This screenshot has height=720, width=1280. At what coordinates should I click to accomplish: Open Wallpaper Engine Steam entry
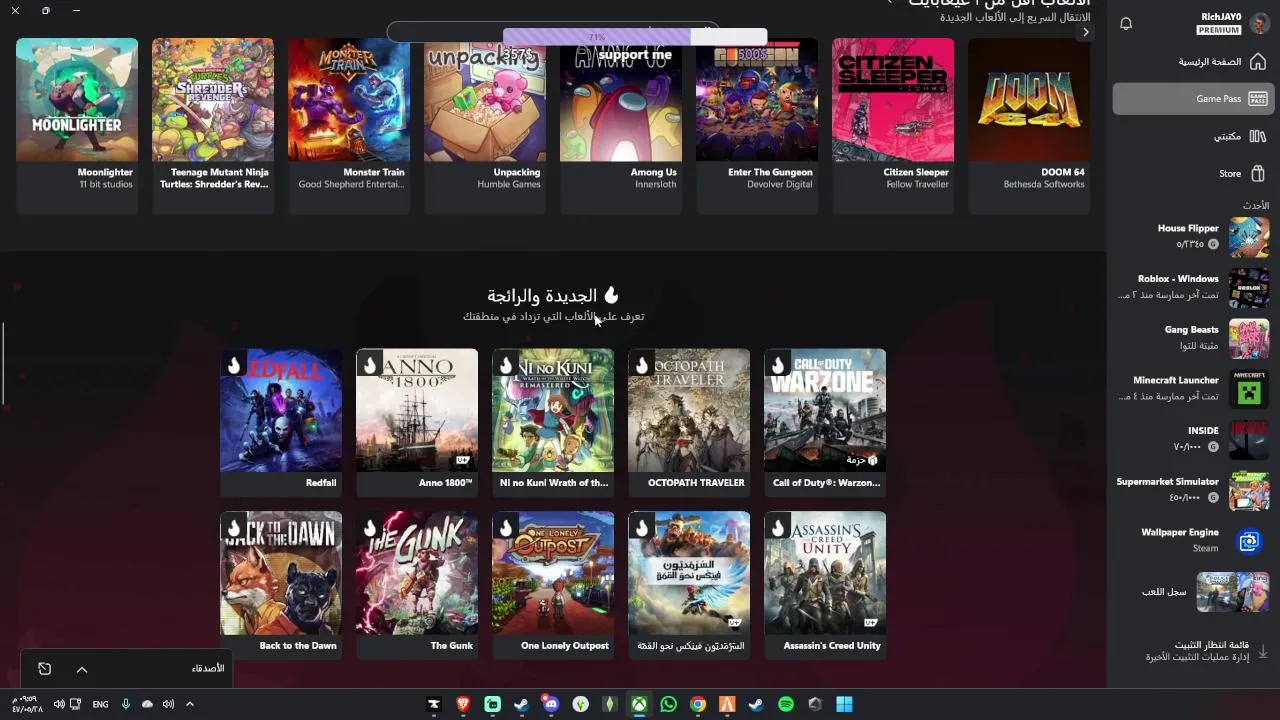click(x=1193, y=541)
